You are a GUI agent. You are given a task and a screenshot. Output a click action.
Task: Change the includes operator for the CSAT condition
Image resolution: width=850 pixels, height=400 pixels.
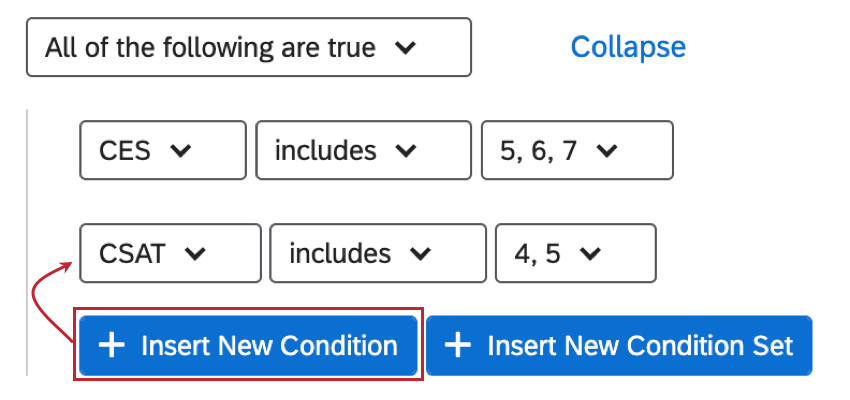point(377,254)
